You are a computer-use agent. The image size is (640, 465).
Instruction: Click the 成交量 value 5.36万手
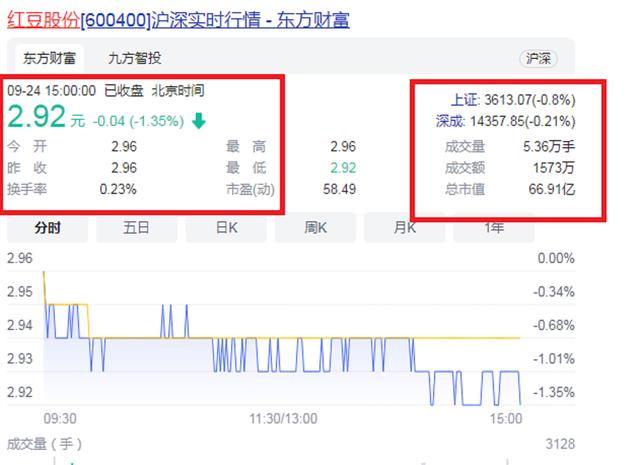coord(549,146)
